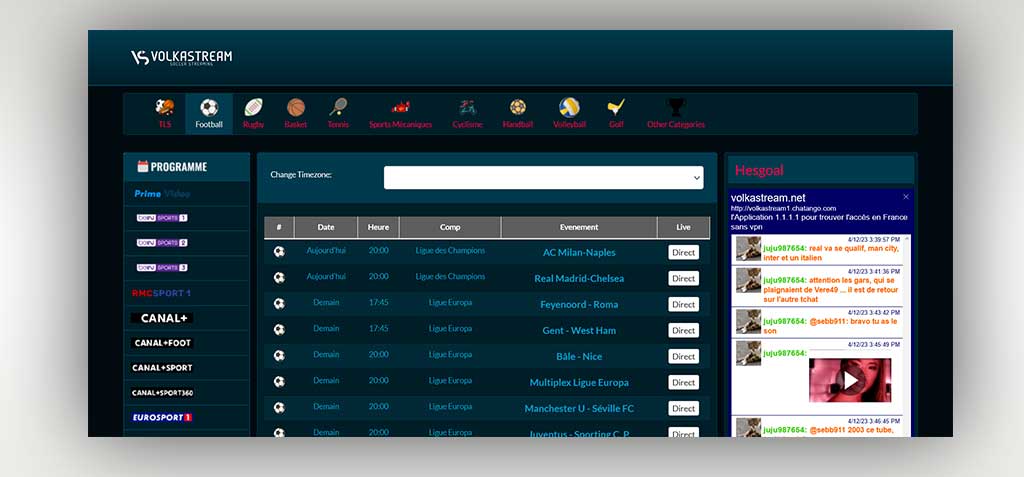Select CANAL+SPORT360 channel
Viewport: 1024px width, 477px height.
pyautogui.click(x=162, y=393)
